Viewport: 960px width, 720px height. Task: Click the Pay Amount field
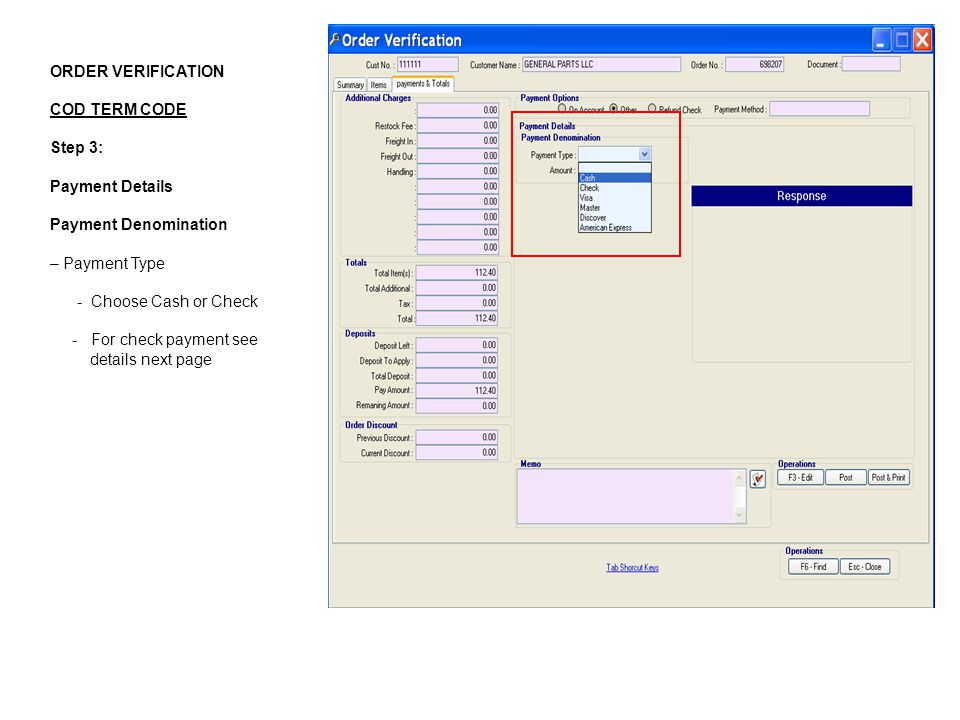pyautogui.click(x=457, y=391)
